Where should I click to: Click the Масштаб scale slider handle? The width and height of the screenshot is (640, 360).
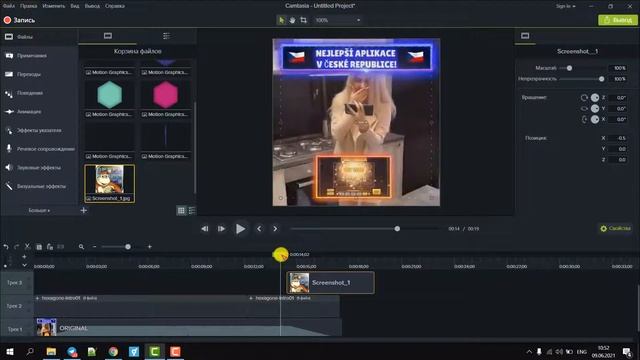coord(569,68)
